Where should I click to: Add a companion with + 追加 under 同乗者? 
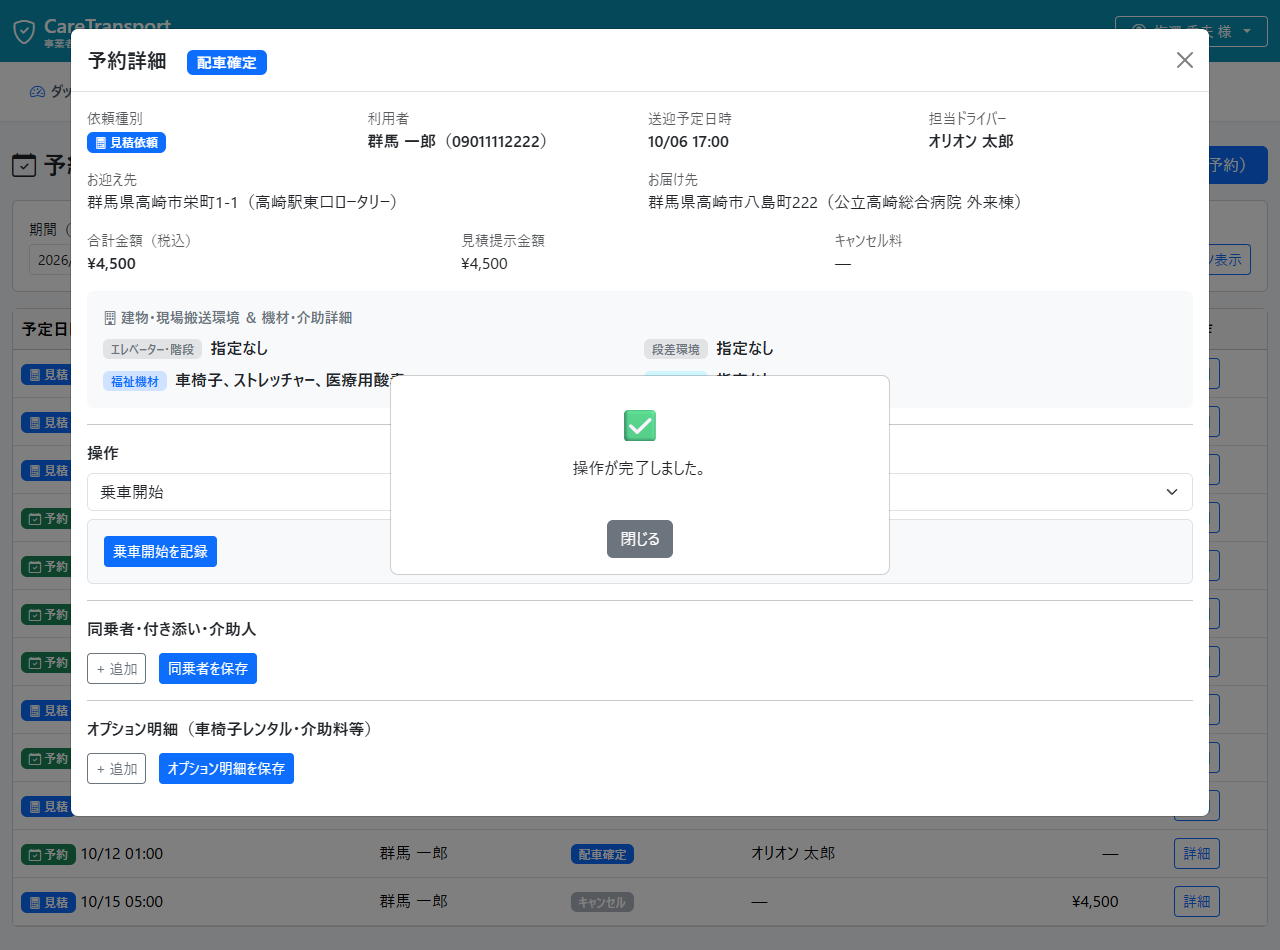coord(117,669)
